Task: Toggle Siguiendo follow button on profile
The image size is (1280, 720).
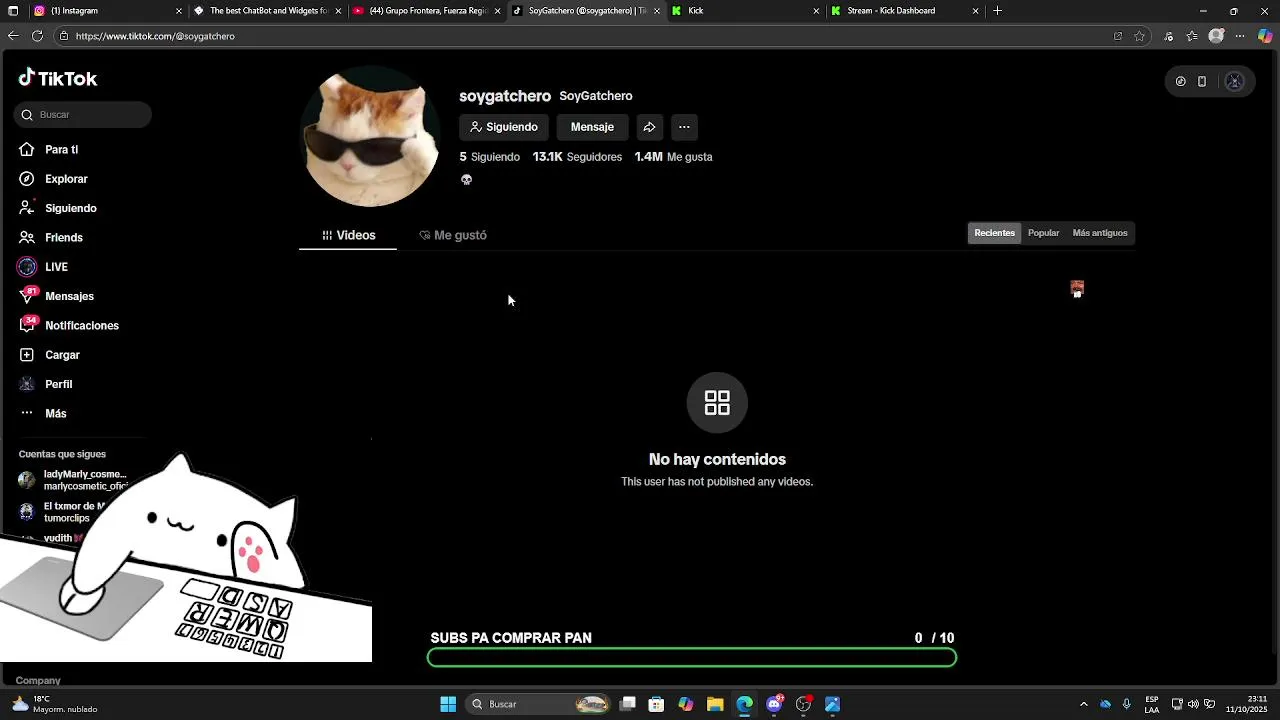Action: click(504, 127)
